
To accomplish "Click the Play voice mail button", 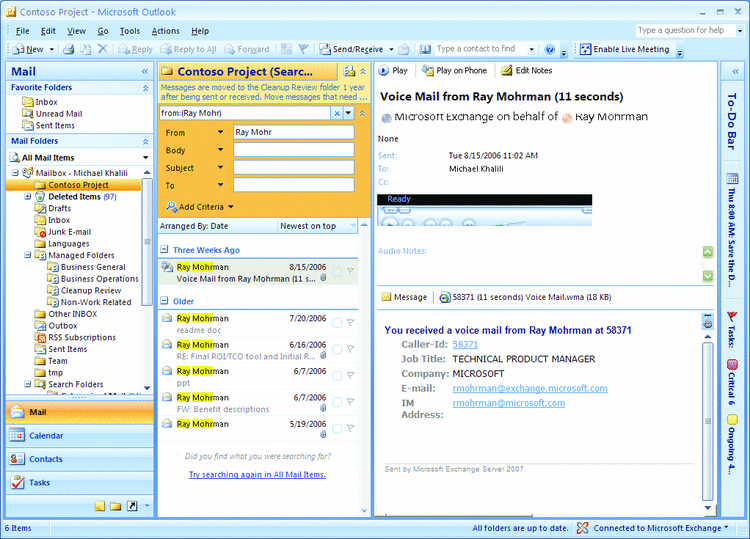I will (394, 71).
